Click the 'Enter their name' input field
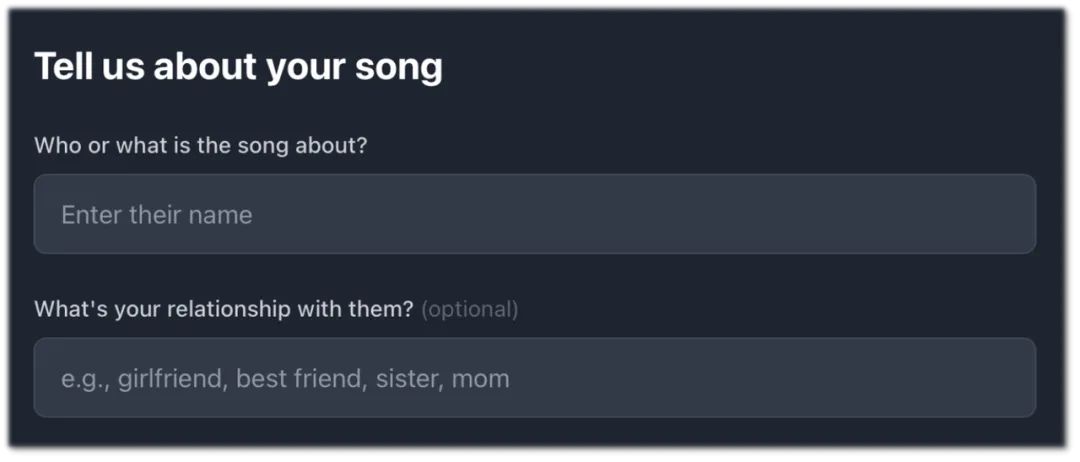The image size is (1080, 462). (534, 214)
